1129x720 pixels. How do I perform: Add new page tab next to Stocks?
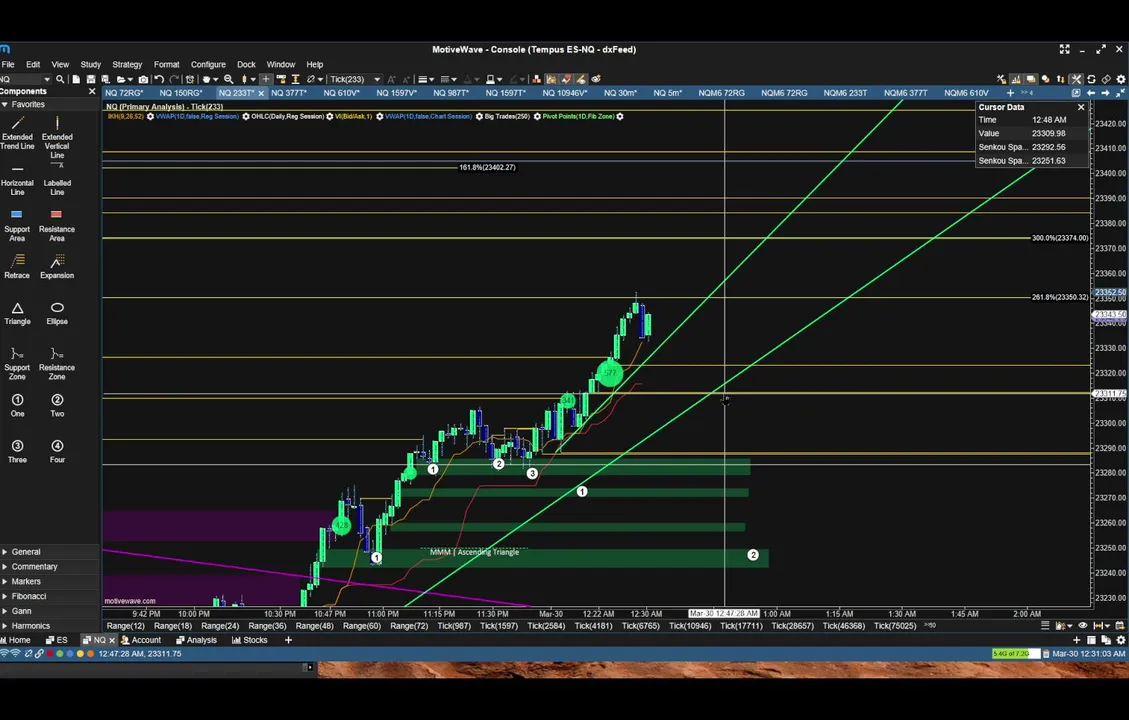tap(288, 640)
